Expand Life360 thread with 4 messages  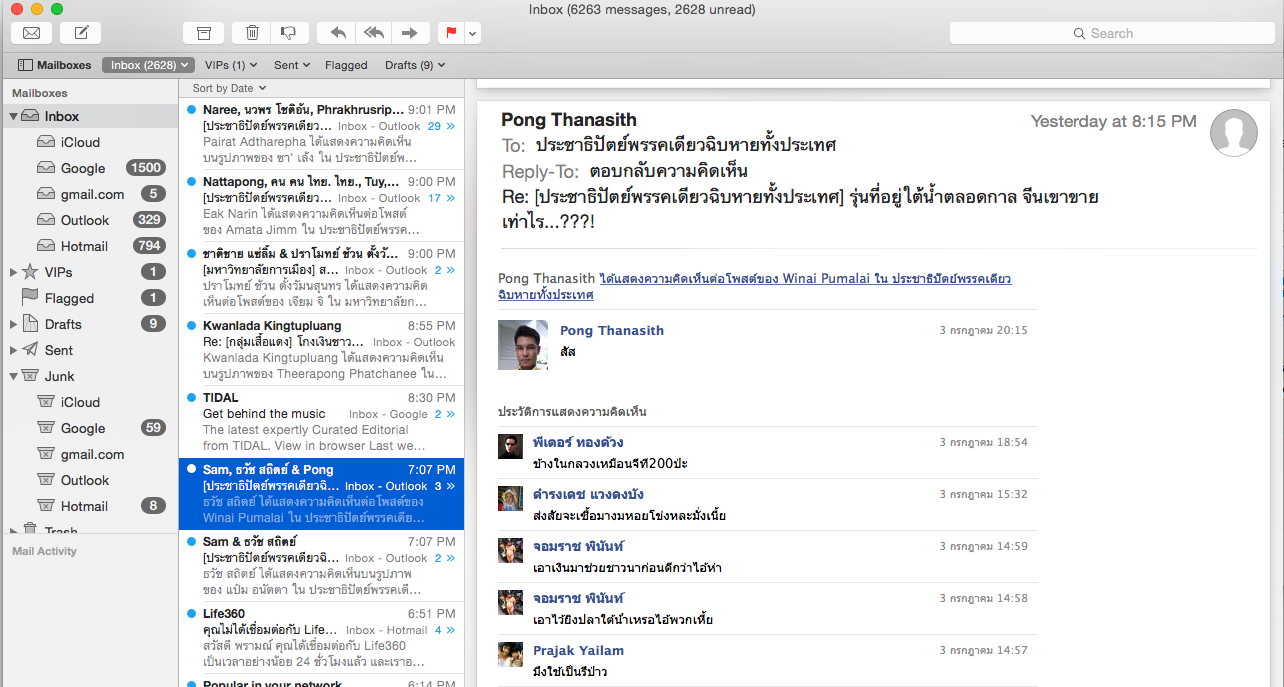point(450,630)
